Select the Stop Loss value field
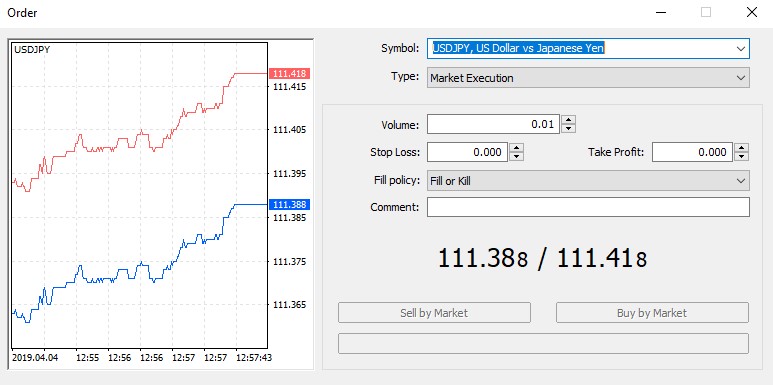Image resolution: width=773 pixels, height=385 pixels. pyautogui.click(x=467, y=152)
